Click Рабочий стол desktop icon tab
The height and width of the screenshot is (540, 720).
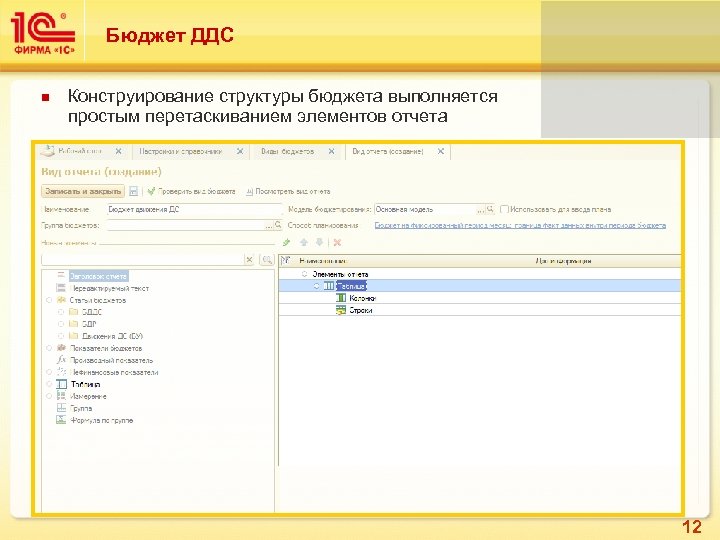[48, 151]
